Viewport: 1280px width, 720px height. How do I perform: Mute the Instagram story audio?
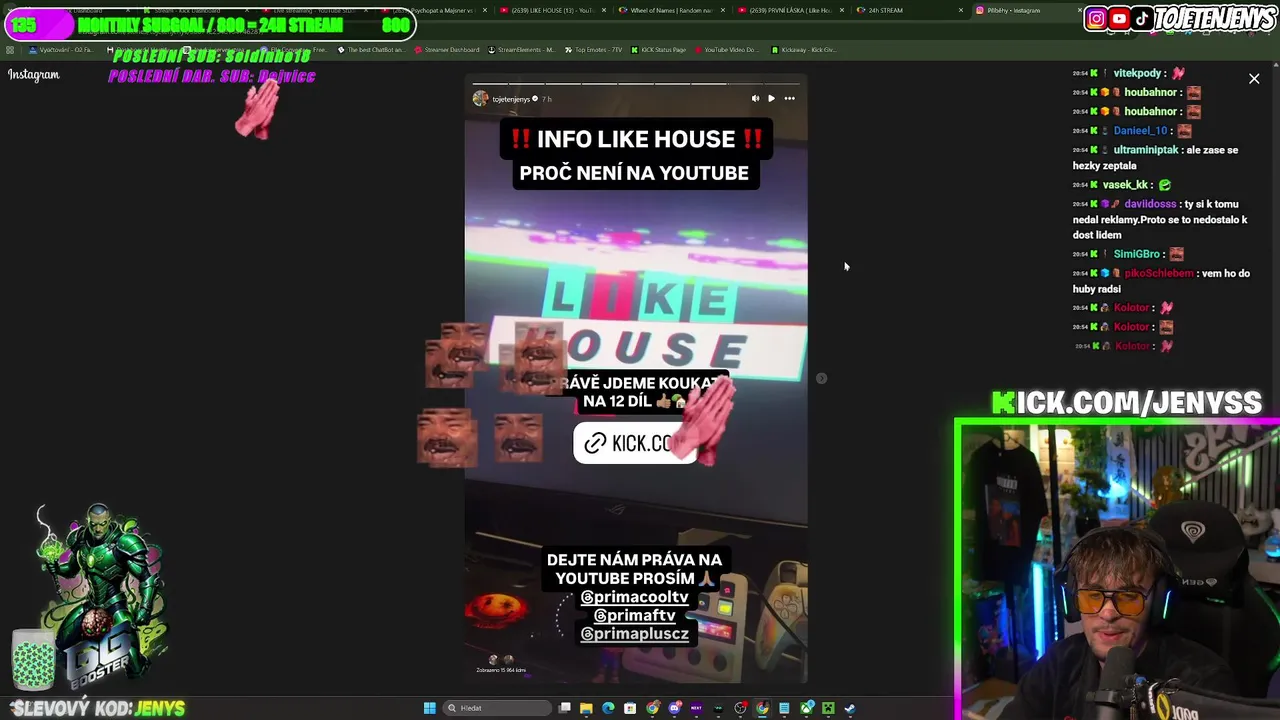[x=755, y=99]
